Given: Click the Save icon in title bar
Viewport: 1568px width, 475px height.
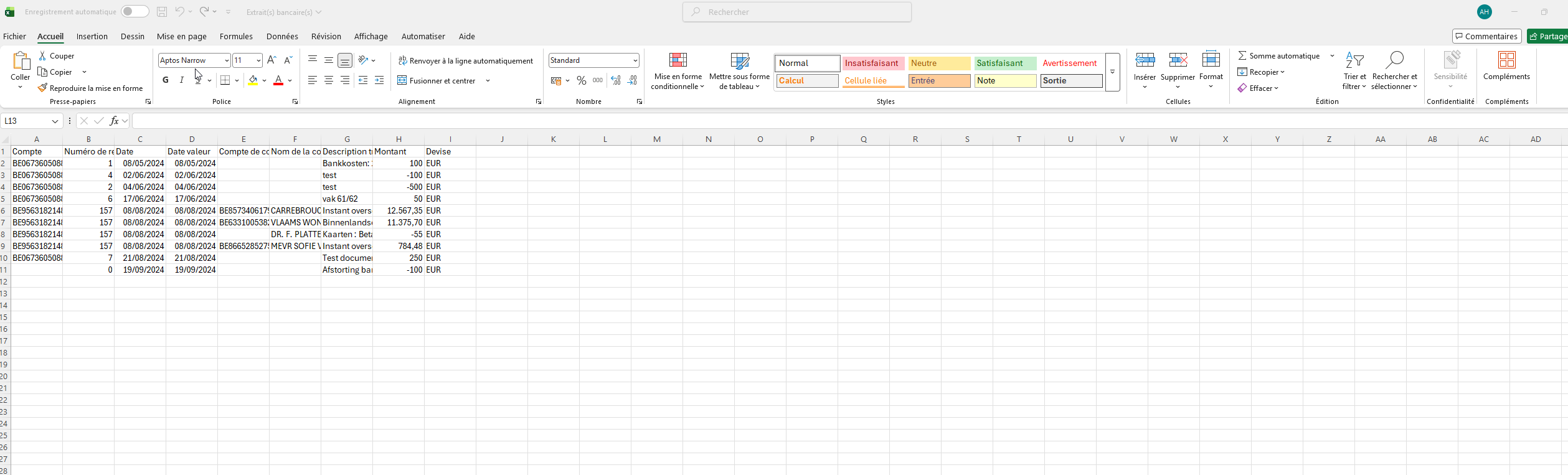Looking at the screenshot, I should (162, 12).
